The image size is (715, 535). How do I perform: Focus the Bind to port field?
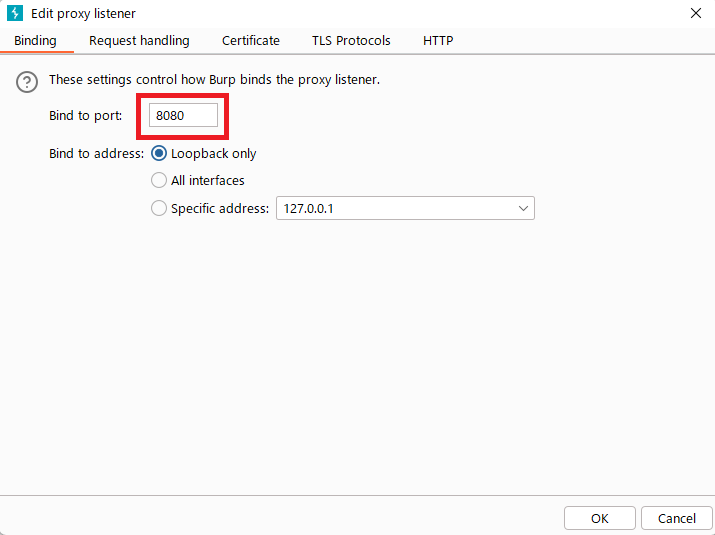(x=183, y=116)
